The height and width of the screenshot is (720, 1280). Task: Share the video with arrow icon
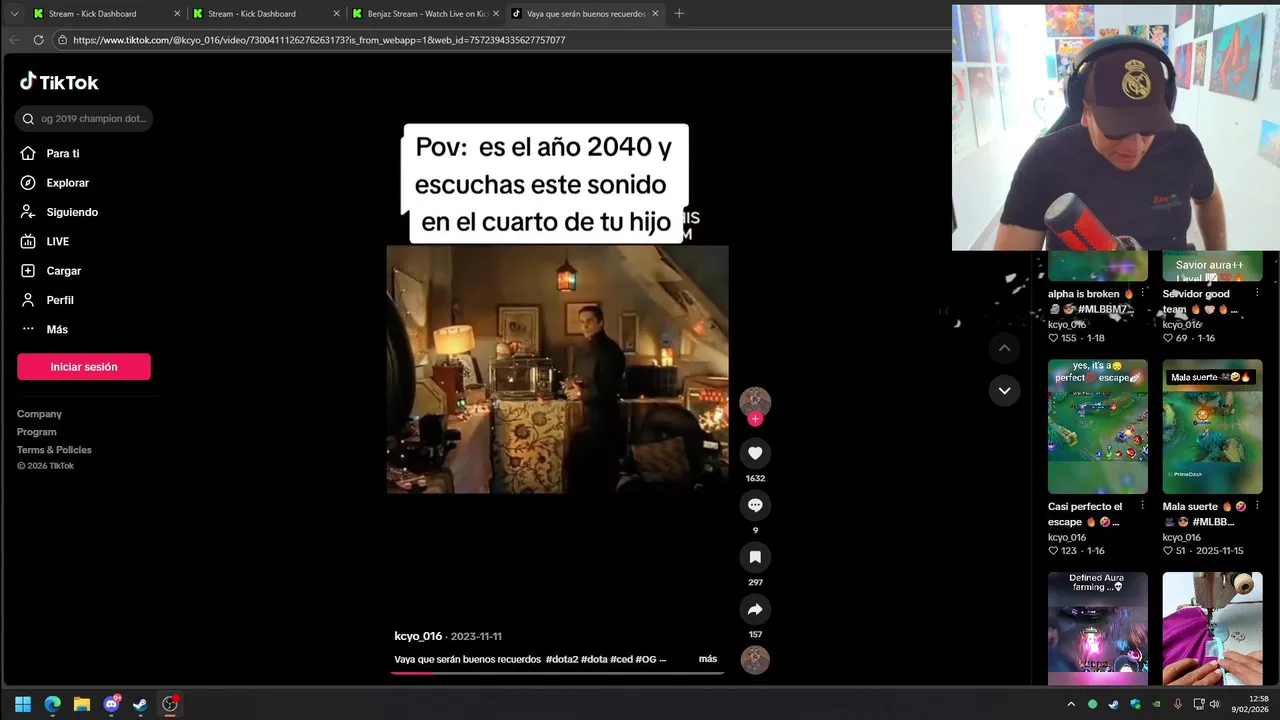point(755,609)
